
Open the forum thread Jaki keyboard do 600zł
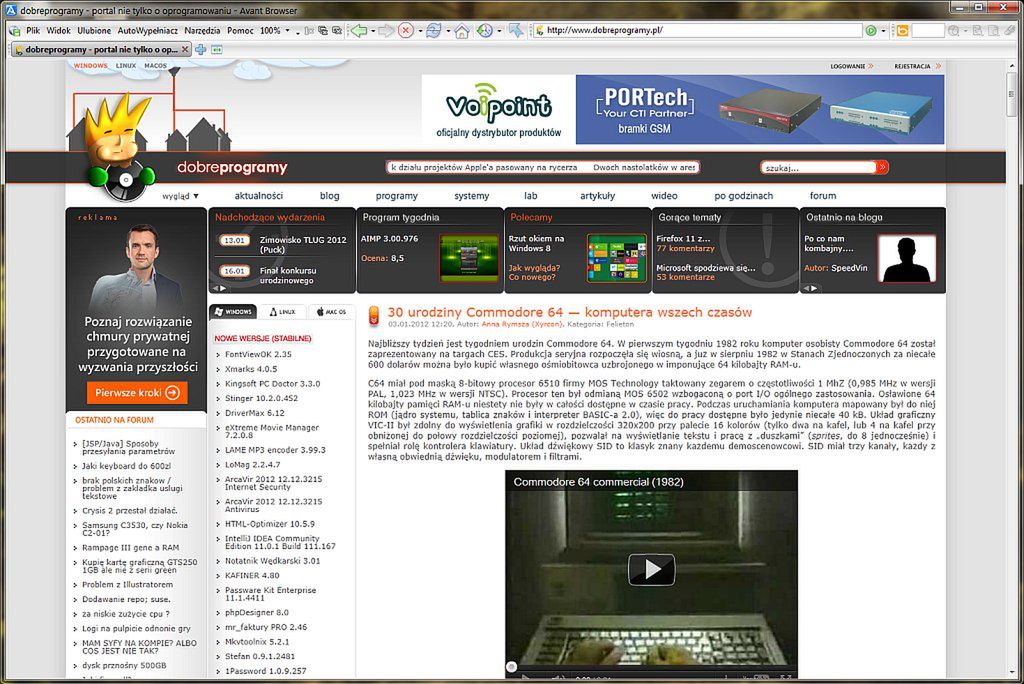(126, 466)
